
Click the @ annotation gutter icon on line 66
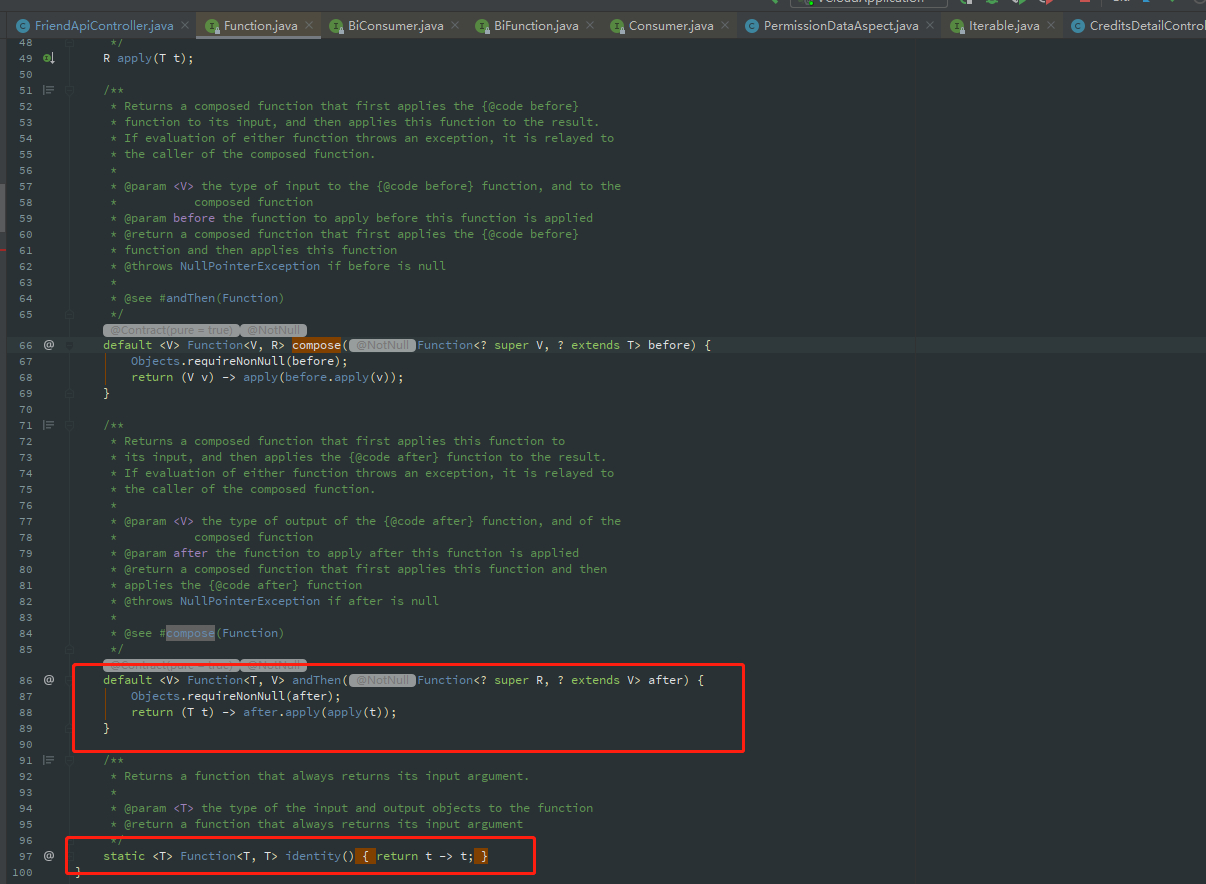coord(49,345)
